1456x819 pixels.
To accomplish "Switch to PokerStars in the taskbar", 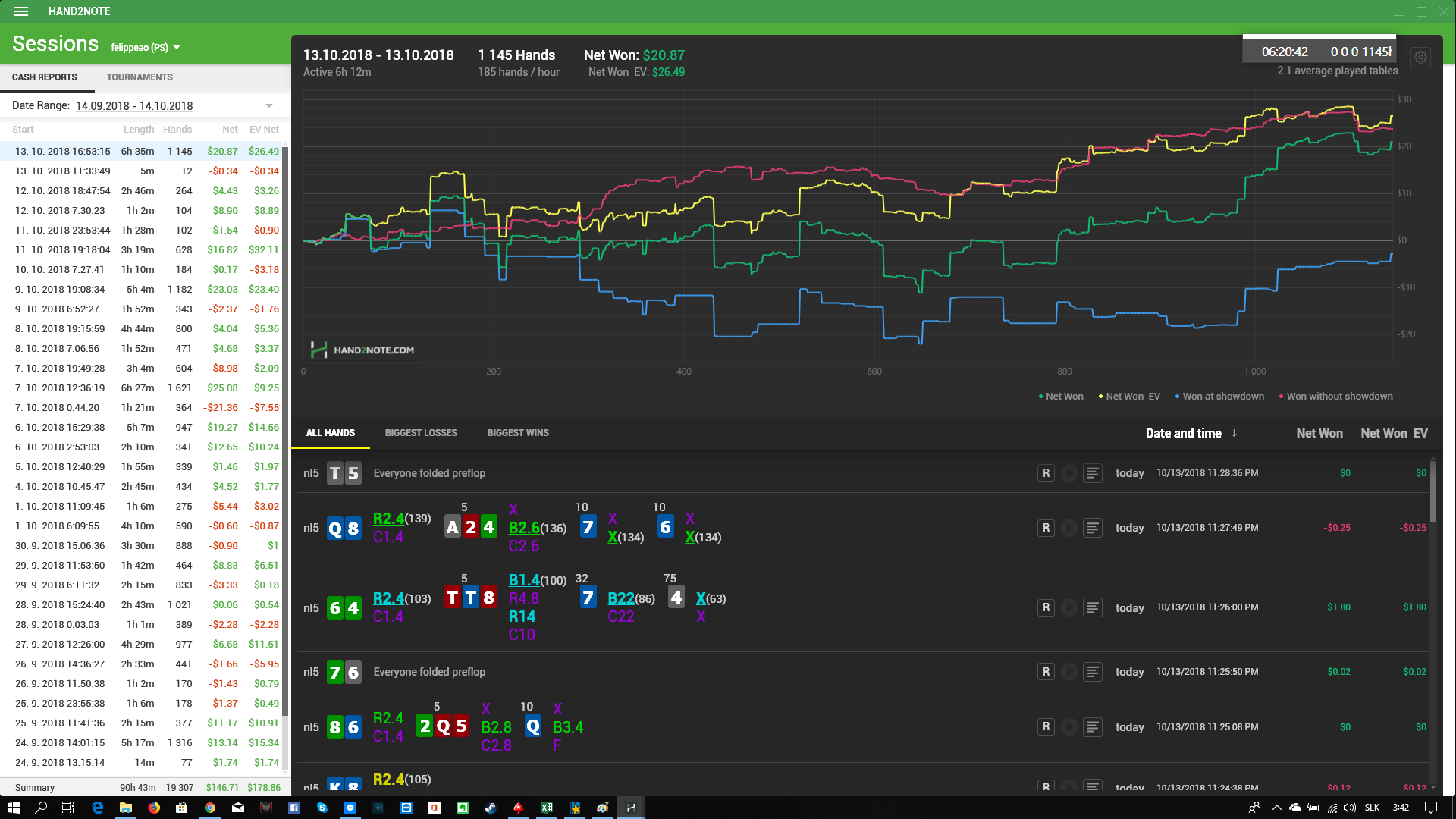I will [519, 808].
